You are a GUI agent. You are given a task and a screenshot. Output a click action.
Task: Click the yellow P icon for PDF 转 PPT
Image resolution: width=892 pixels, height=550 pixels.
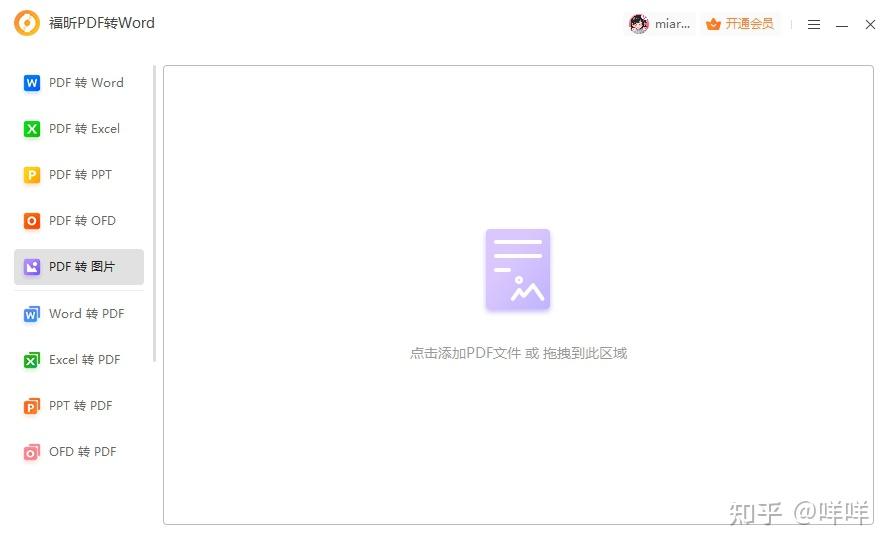coord(32,175)
